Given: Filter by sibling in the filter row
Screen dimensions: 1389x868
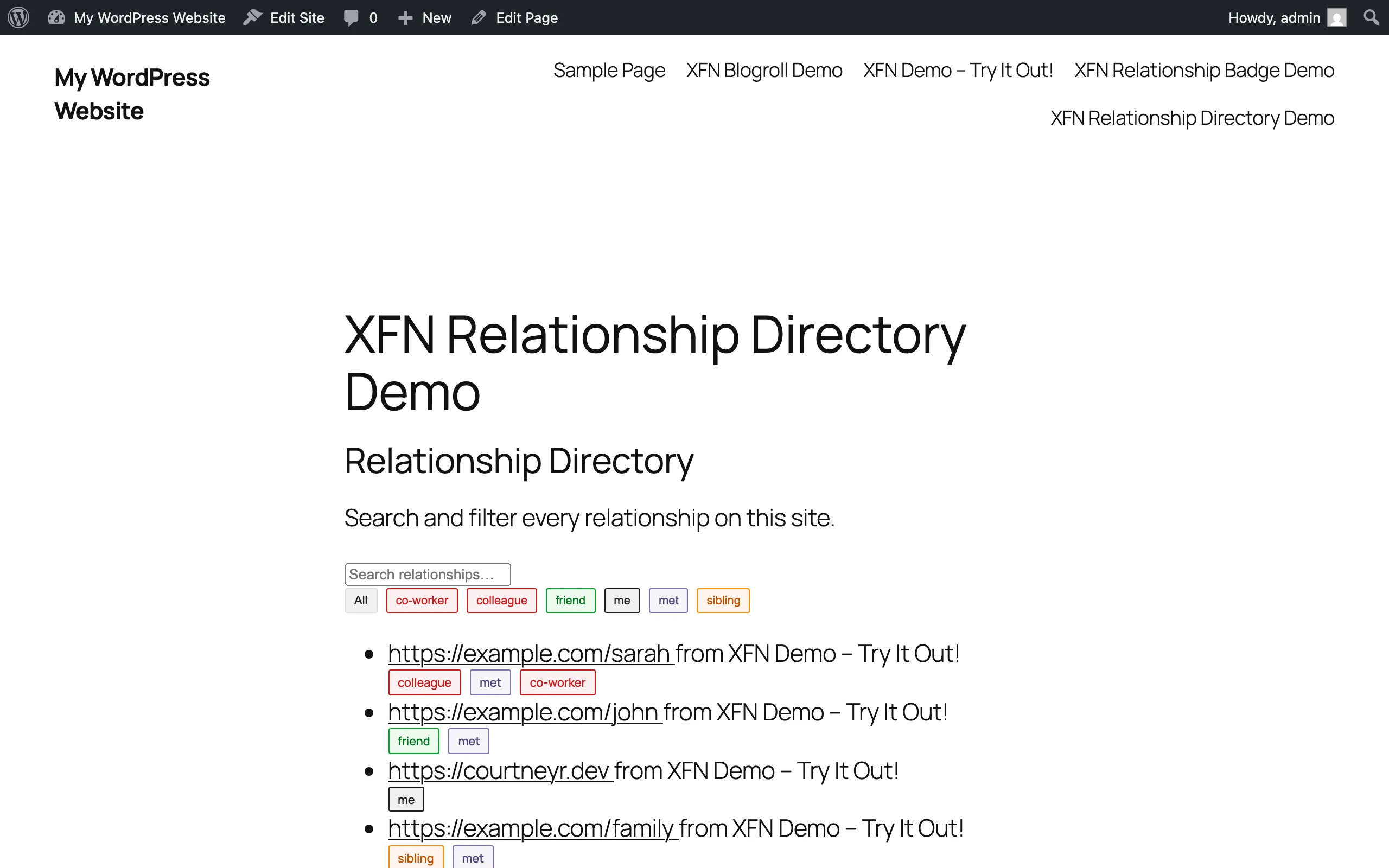Looking at the screenshot, I should (x=723, y=601).
